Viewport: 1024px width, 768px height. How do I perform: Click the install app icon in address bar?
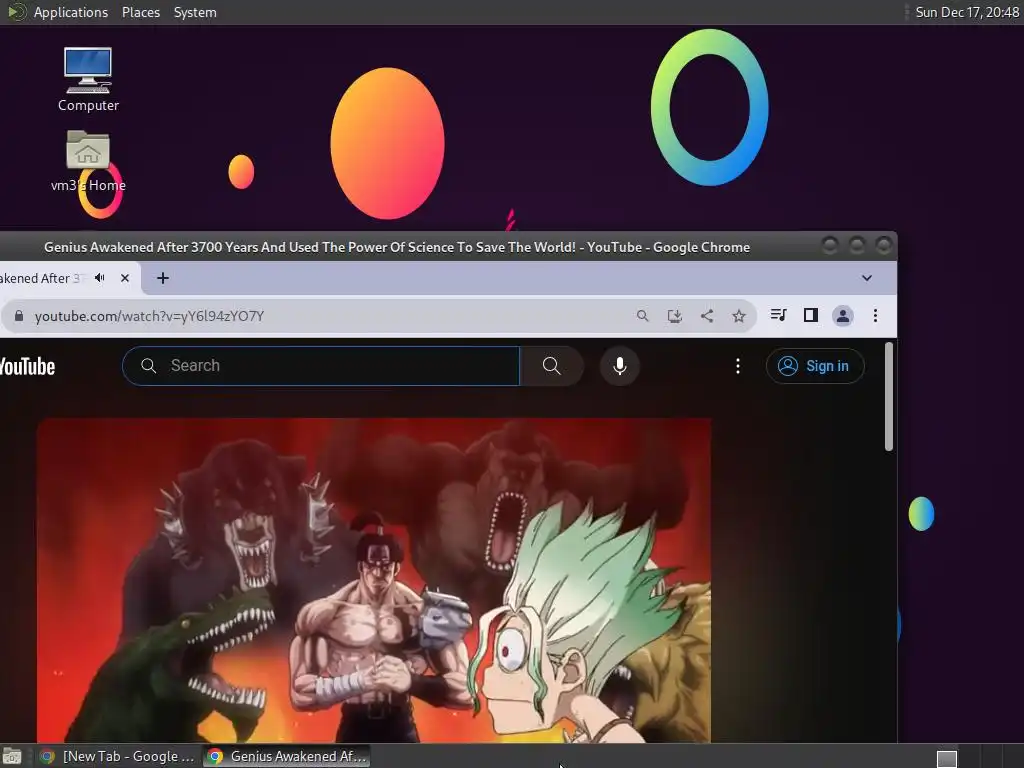[x=675, y=316]
